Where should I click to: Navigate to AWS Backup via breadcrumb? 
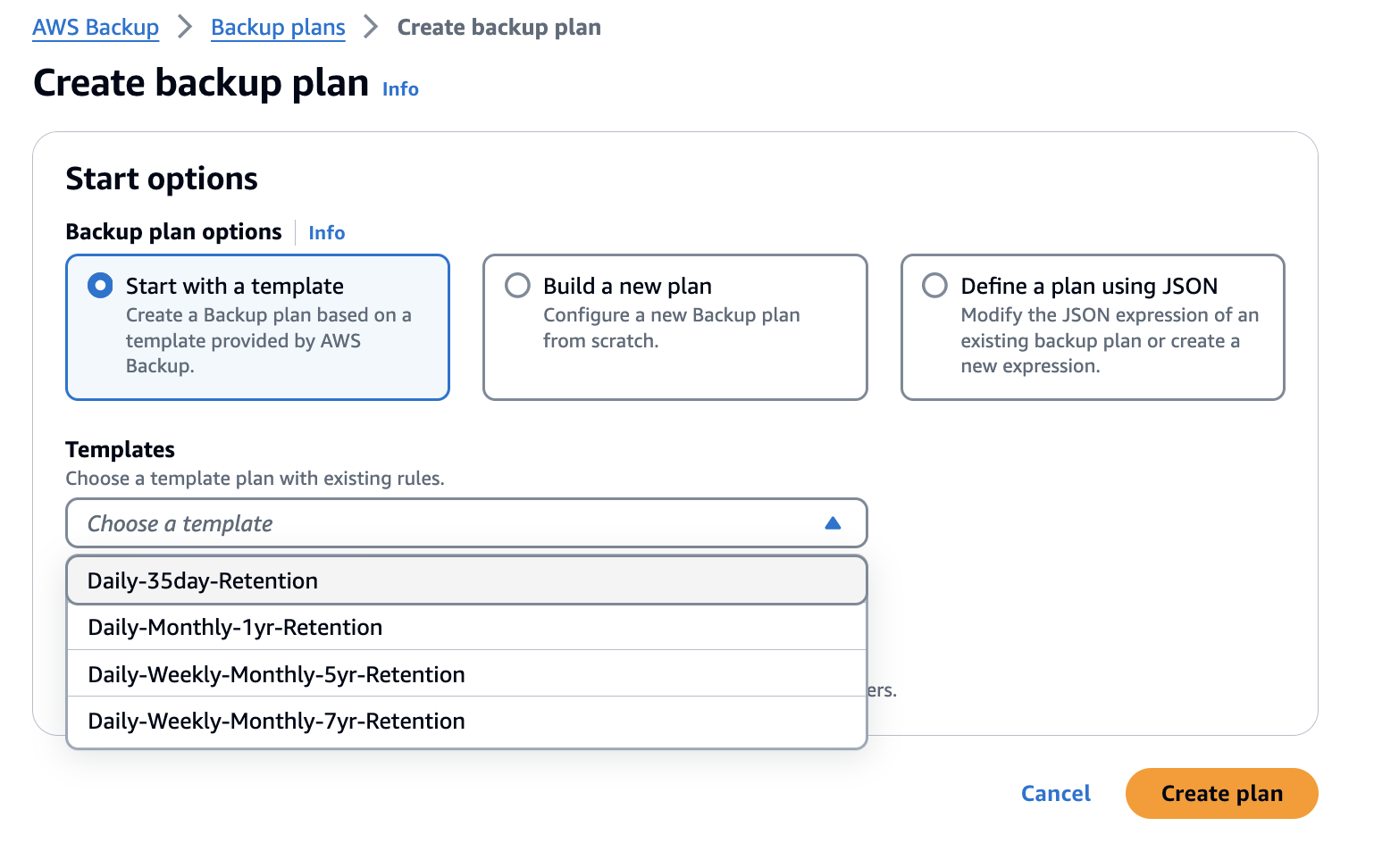pyautogui.click(x=95, y=27)
